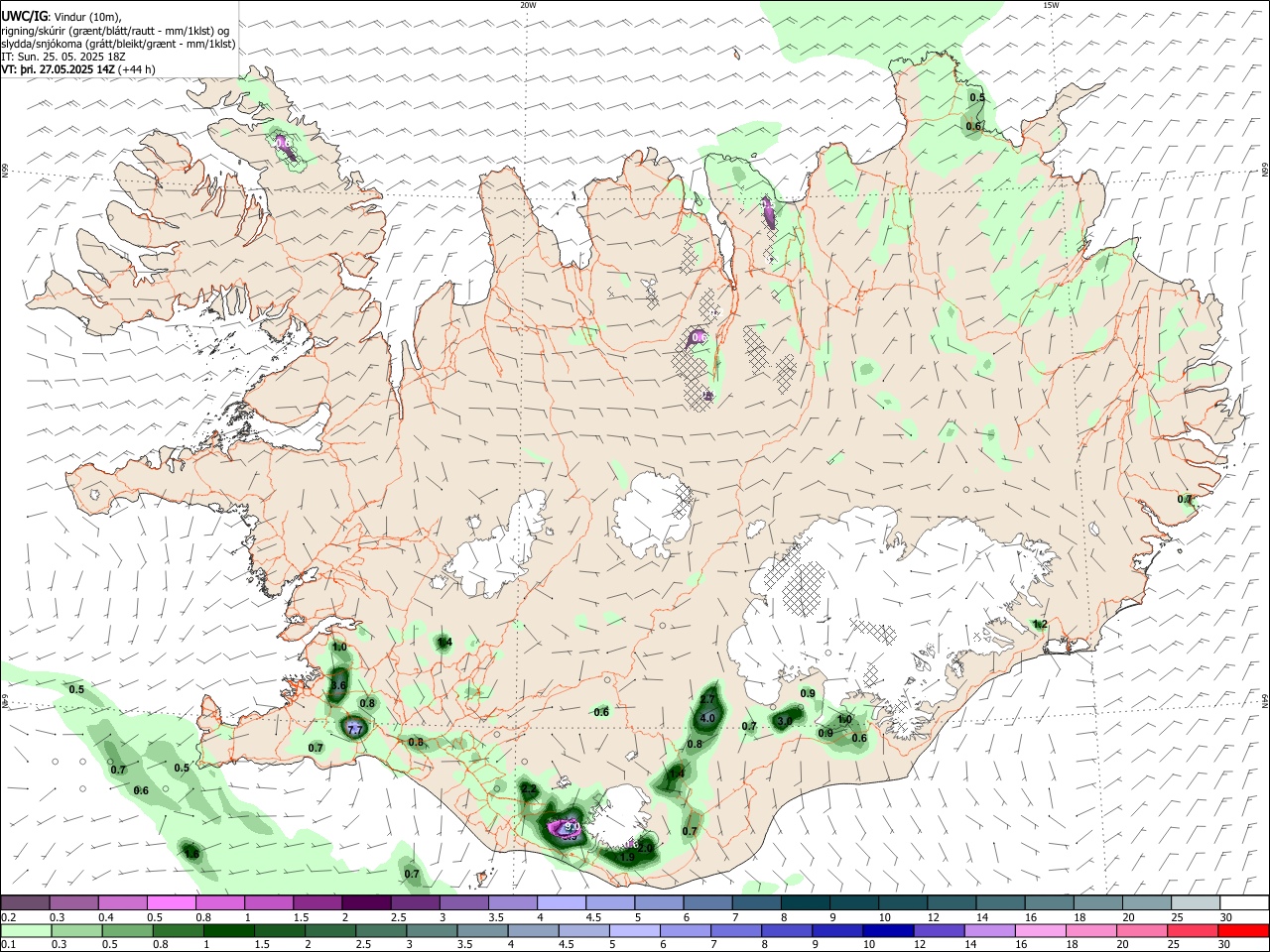Click the 0.1 legend label
The width and height of the screenshot is (1270, 952).
(x=8, y=945)
